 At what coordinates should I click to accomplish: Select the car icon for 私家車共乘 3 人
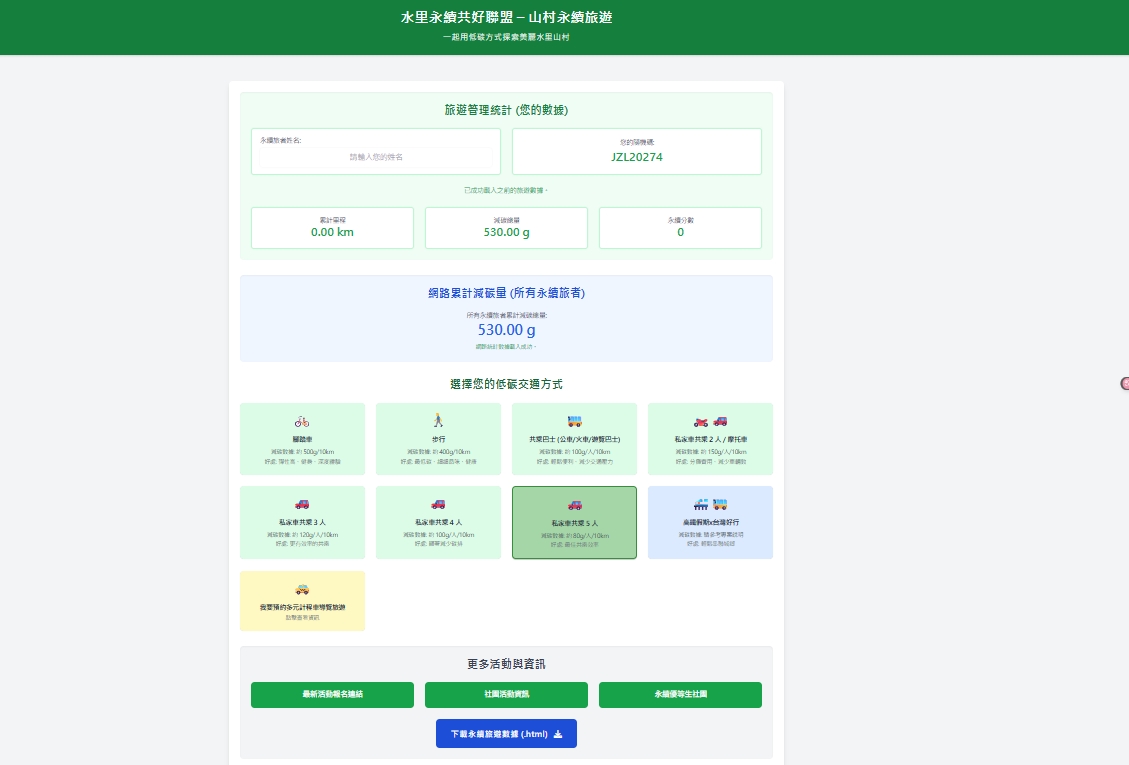tap(302, 504)
